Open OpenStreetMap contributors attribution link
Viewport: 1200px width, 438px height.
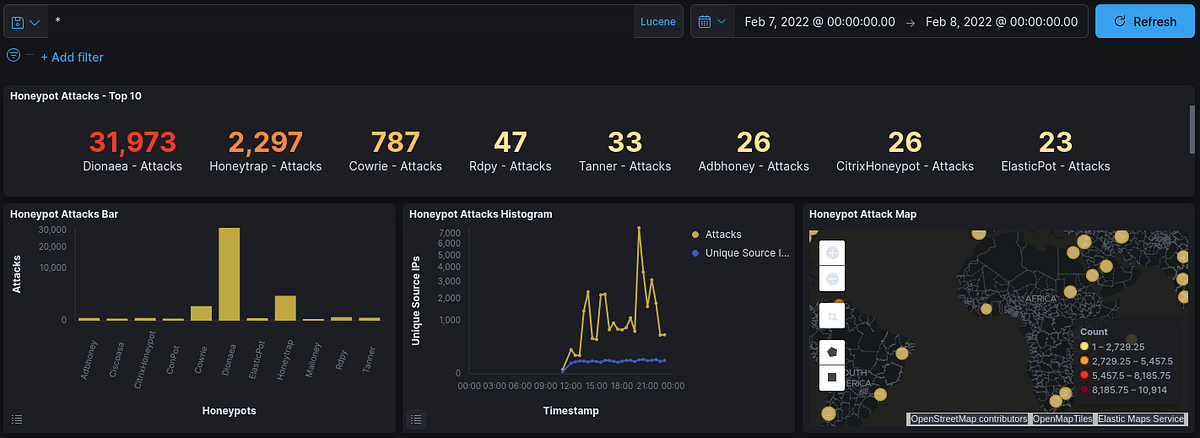tap(968, 419)
